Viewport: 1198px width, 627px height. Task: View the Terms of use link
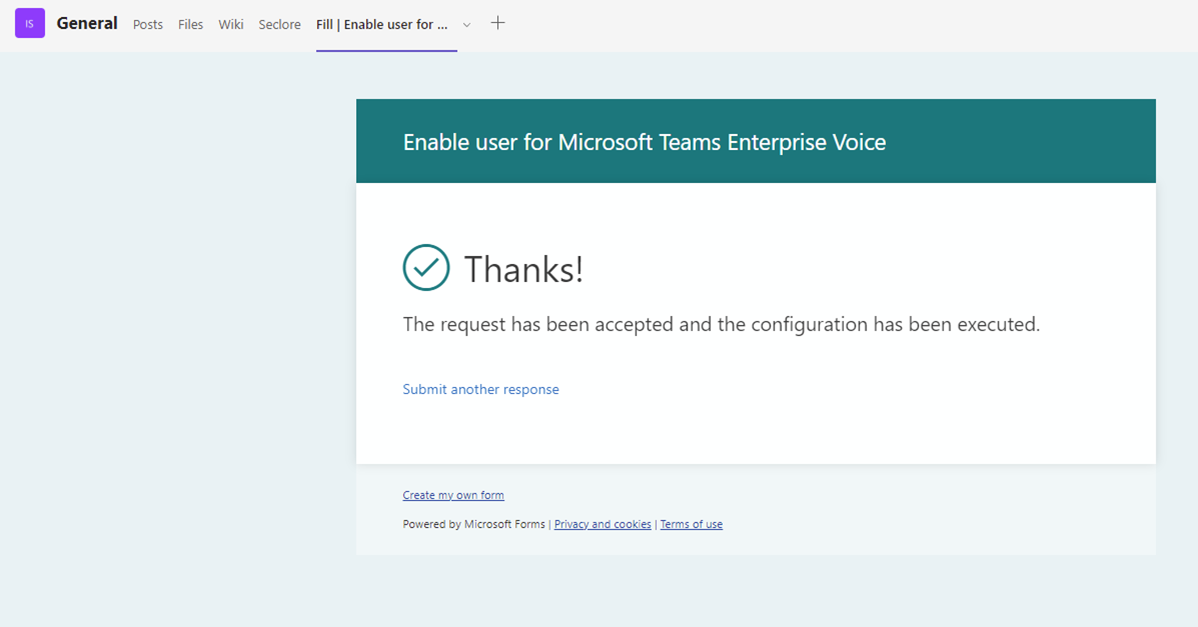(x=691, y=524)
